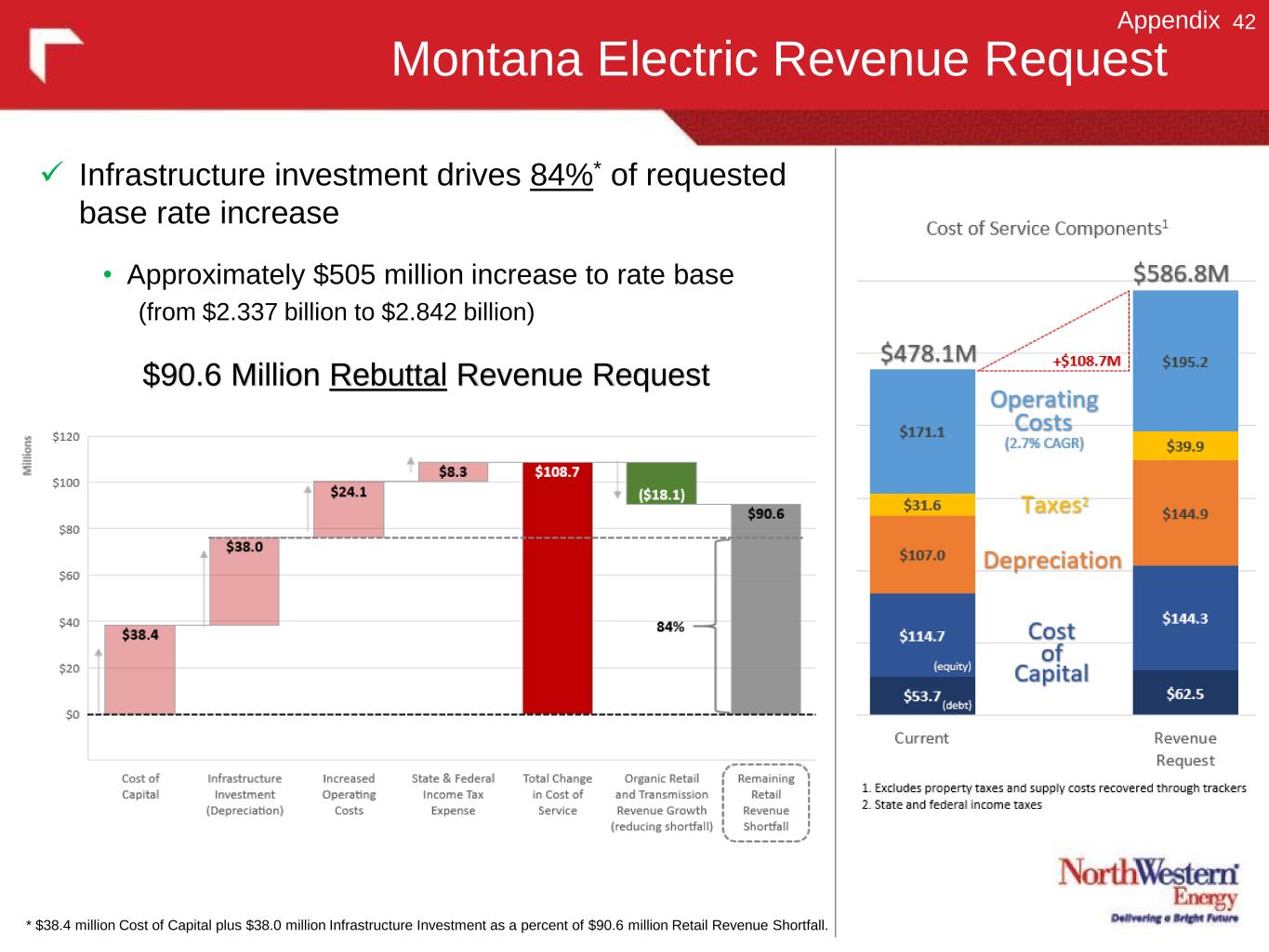Image resolution: width=1269 pixels, height=952 pixels.
Task: Select the gray $90.6 shortfall bar
Action: click(765, 614)
